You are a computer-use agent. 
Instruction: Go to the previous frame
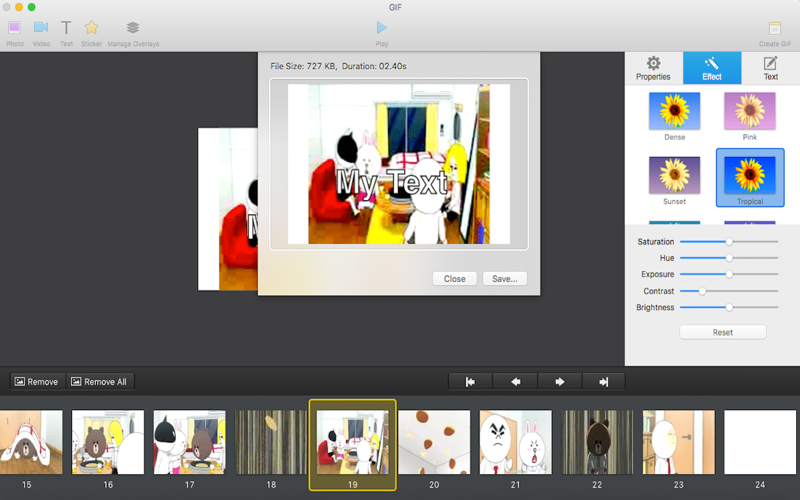pos(515,382)
